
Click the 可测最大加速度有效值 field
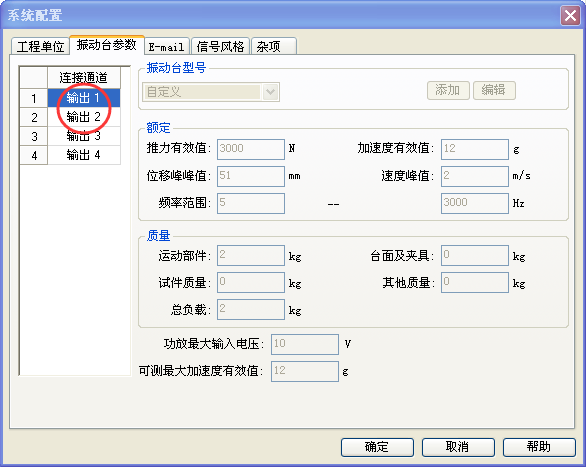[x=305, y=371]
